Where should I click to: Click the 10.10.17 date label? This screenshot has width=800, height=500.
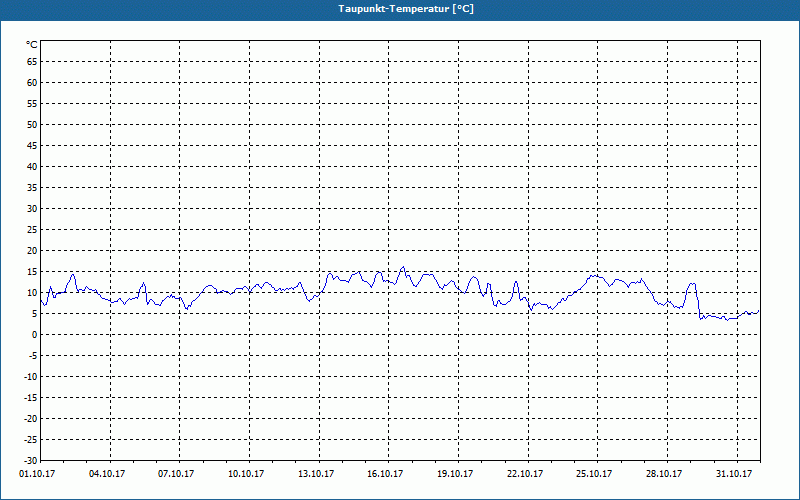click(x=246, y=474)
